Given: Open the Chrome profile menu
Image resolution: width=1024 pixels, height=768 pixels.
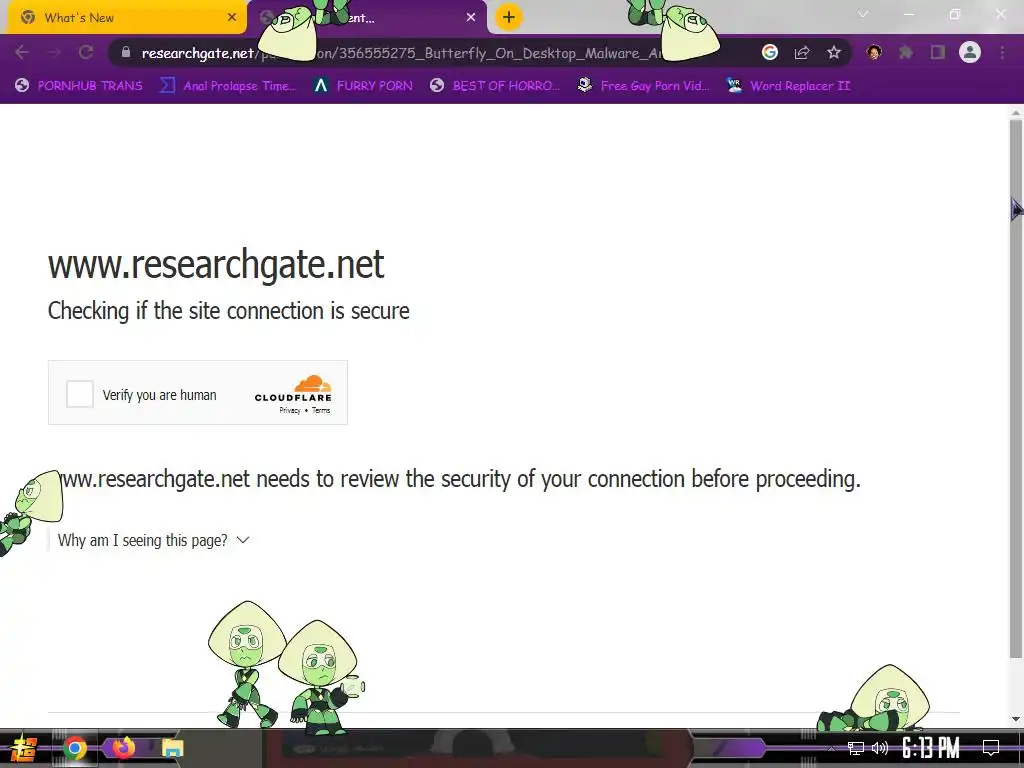Looking at the screenshot, I should [970, 52].
